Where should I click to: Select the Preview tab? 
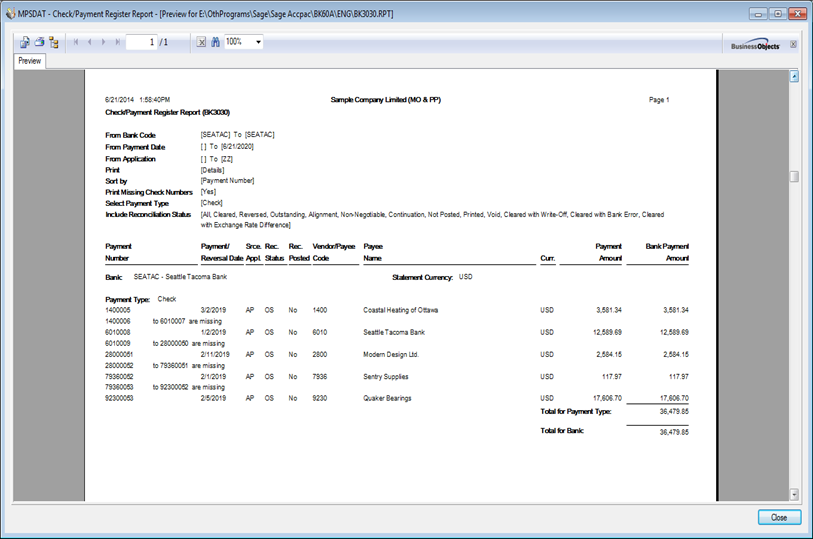30,61
